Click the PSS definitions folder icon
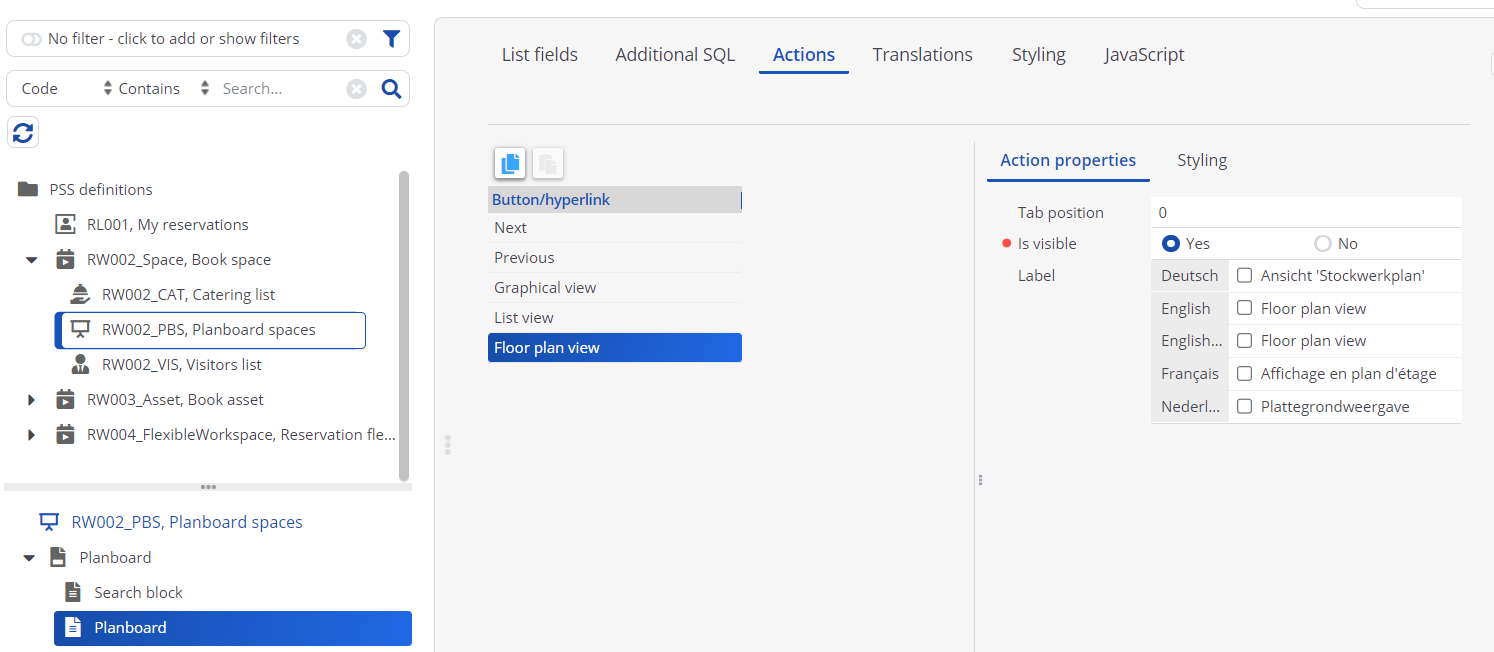Viewport: 1494px width, 652px height. point(28,190)
